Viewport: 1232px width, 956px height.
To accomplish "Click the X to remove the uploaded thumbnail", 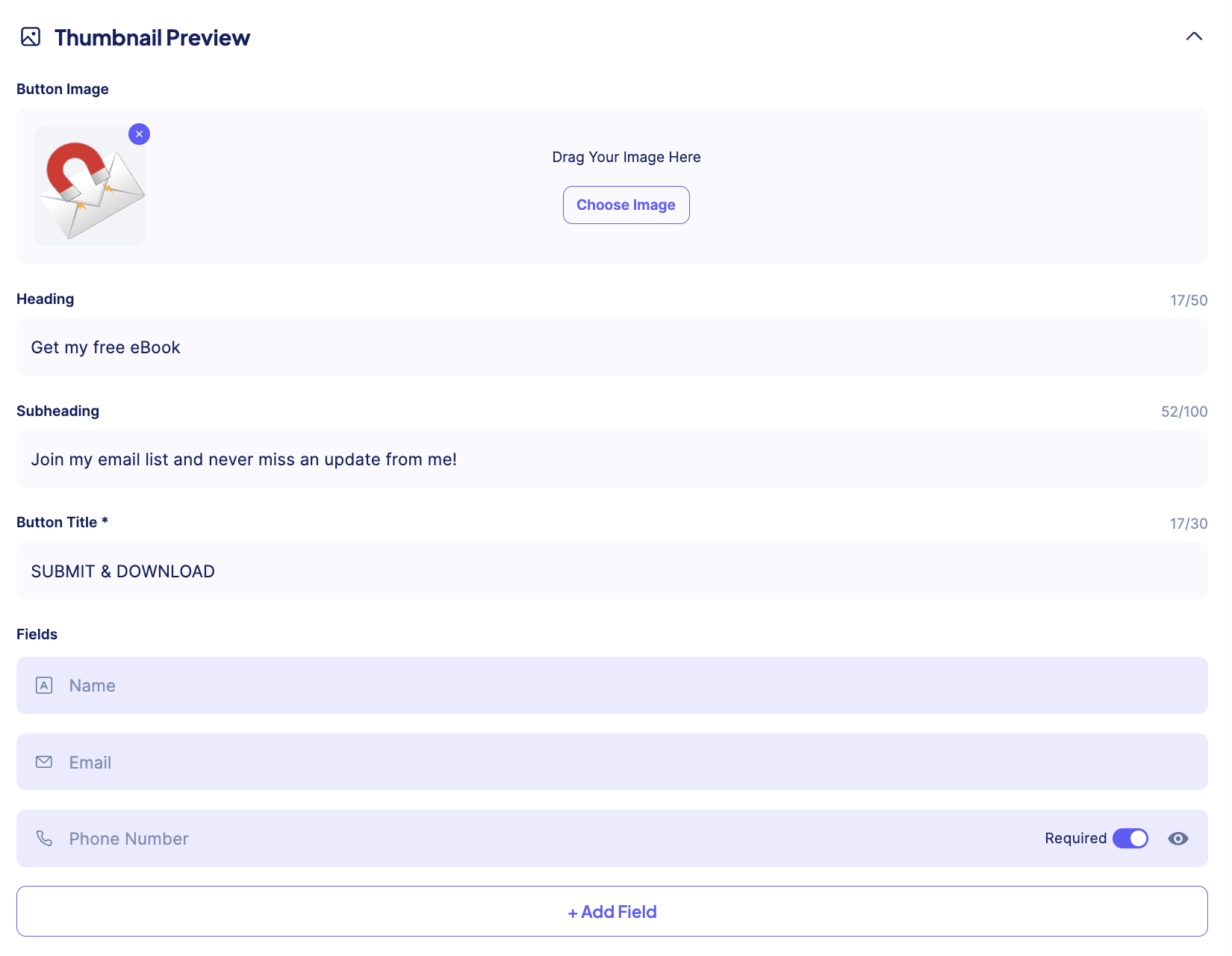I will coord(139,134).
